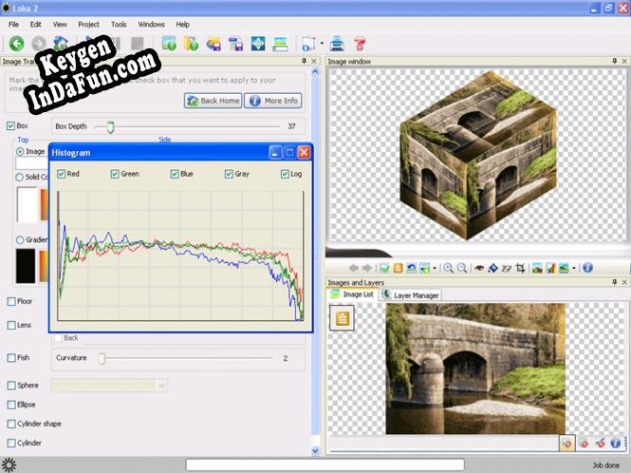
Task: Click the gray Forward arrow in main toolbar
Action: [x=39, y=43]
